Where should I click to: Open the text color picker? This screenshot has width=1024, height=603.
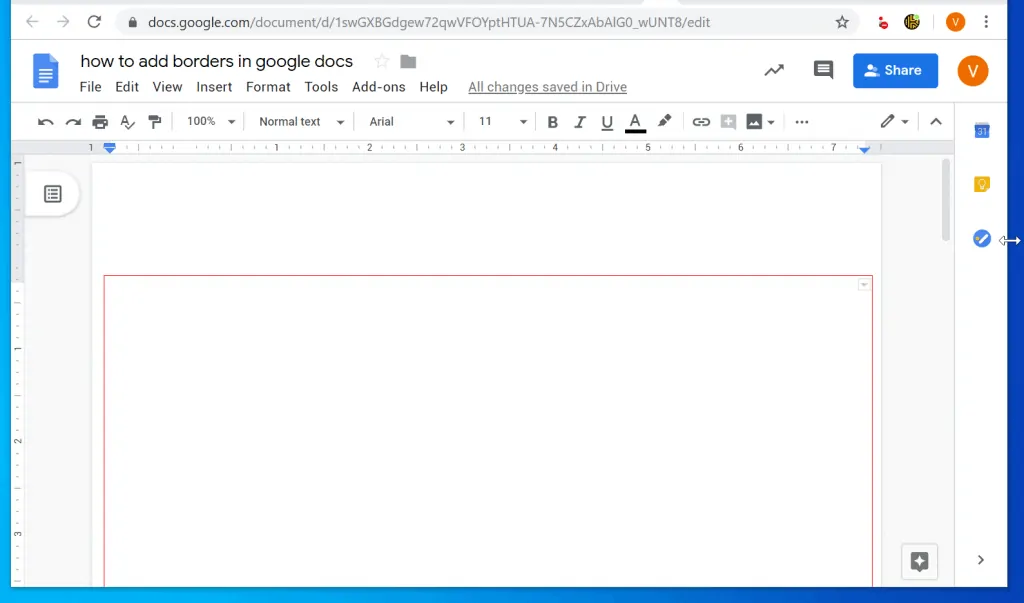pyautogui.click(x=635, y=121)
